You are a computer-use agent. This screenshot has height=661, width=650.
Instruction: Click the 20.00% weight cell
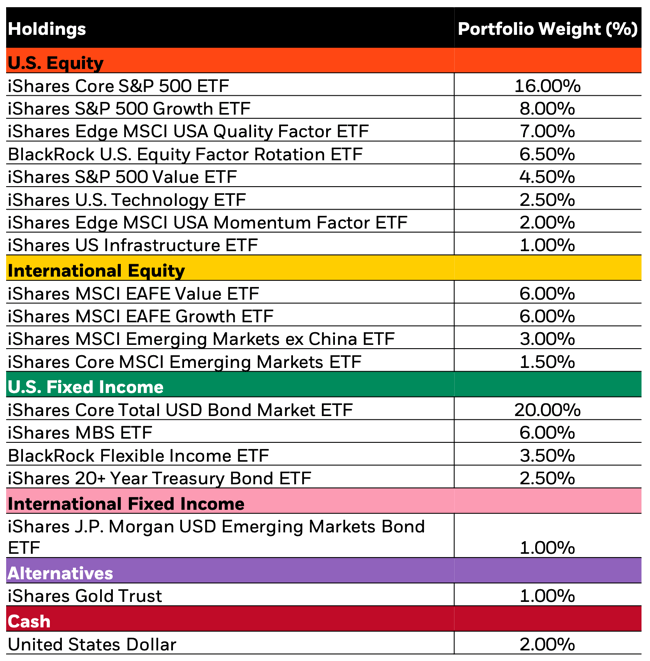pyautogui.click(x=546, y=410)
